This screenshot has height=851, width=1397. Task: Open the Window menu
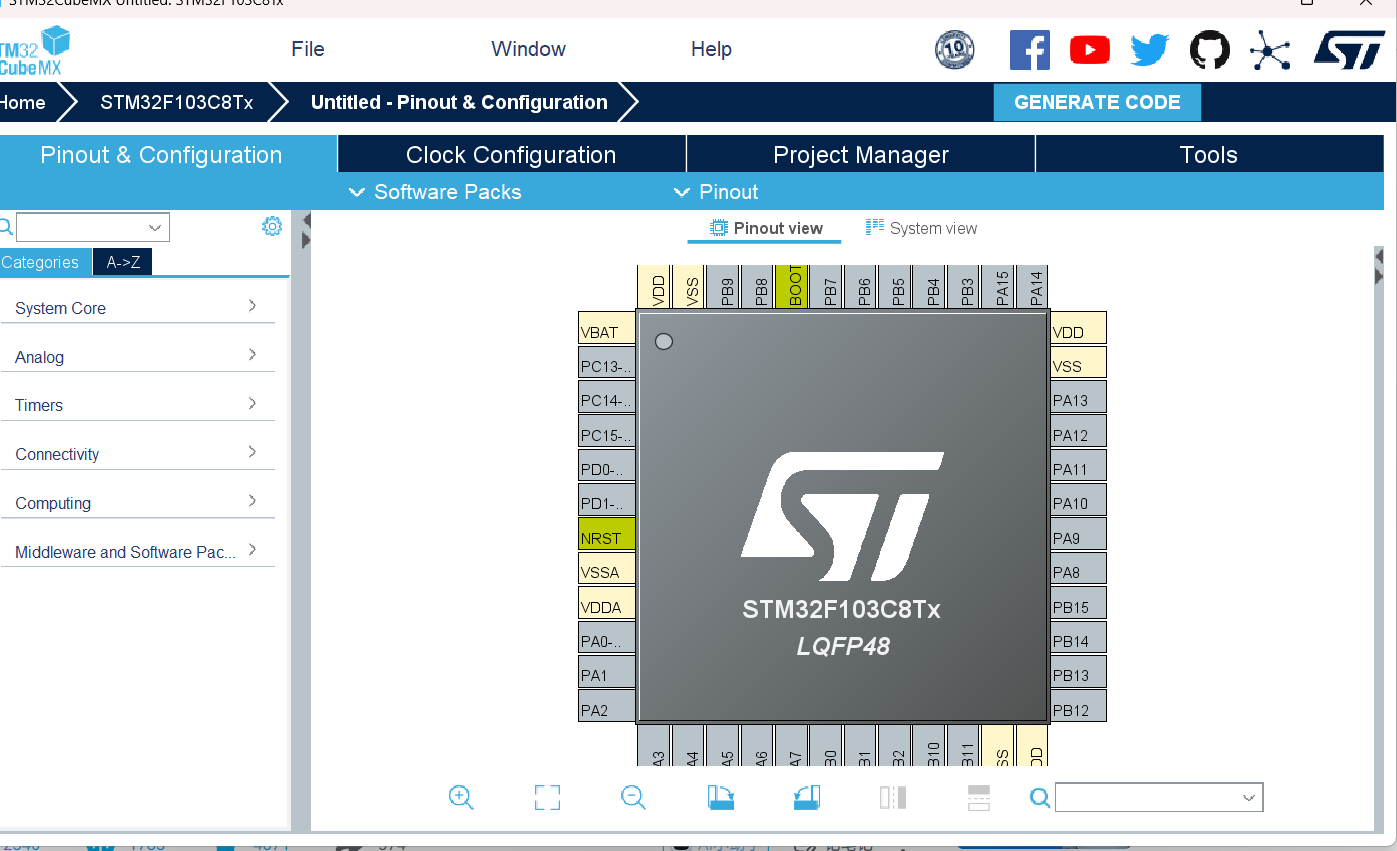tap(528, 49)
